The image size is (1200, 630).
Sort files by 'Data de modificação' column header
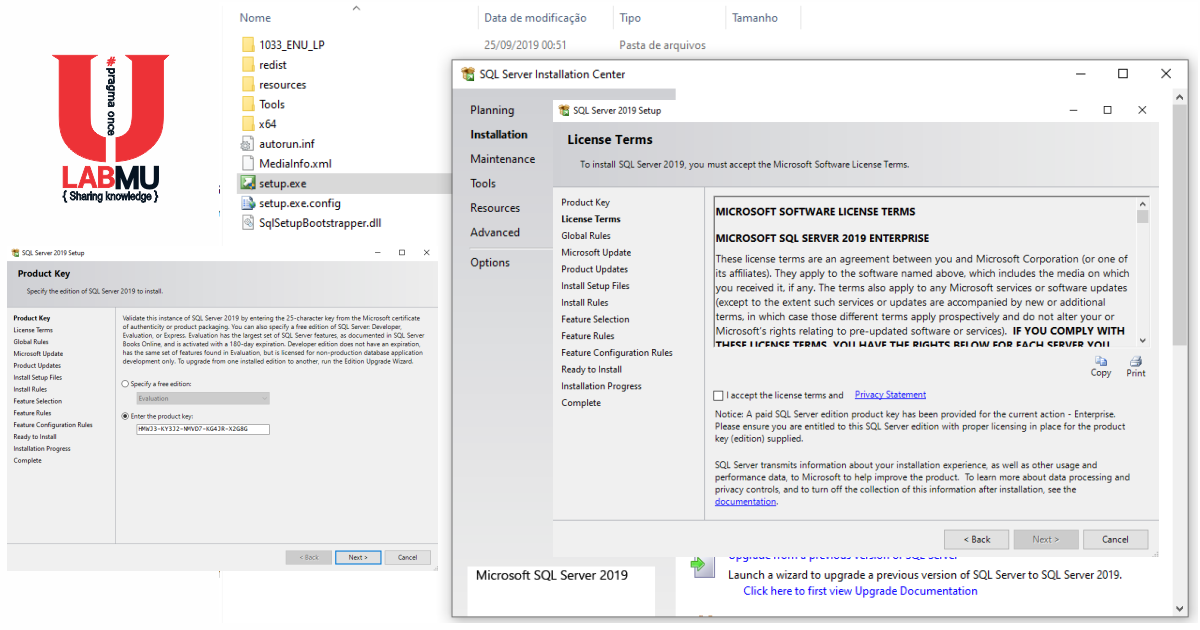pyautogui.click(x=535, y=18)
